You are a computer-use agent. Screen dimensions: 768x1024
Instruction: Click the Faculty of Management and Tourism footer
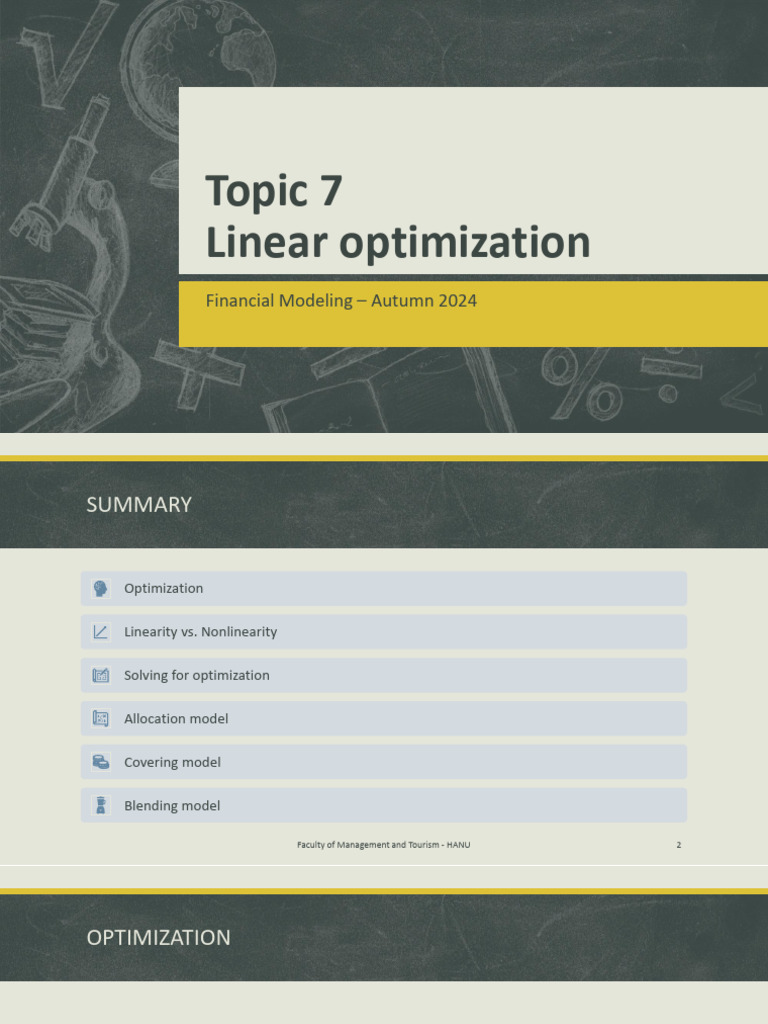pyautogui.click(x=383, y=844)
